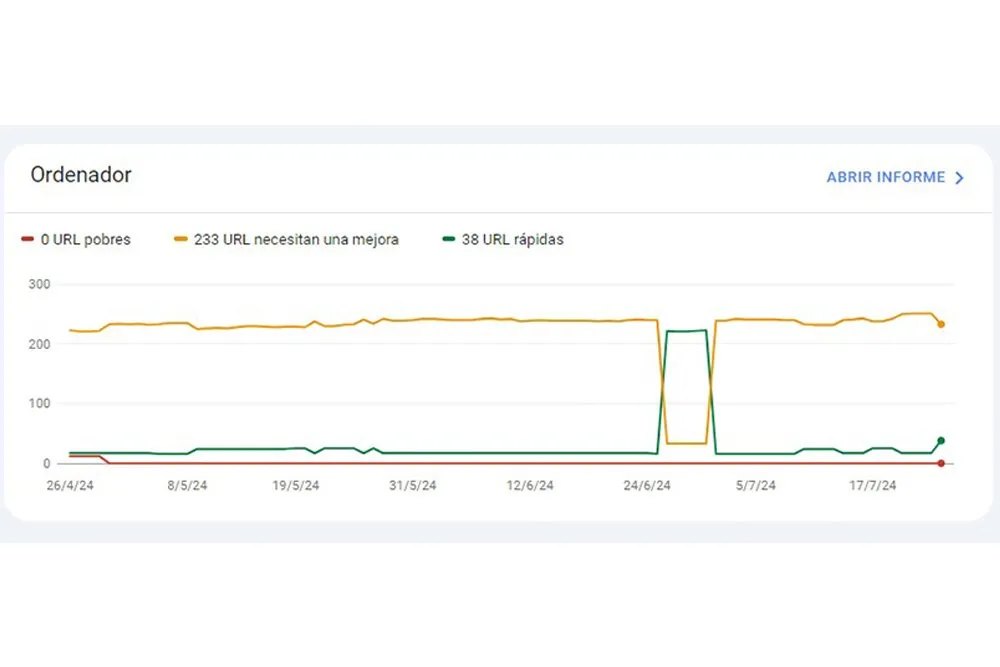Click the green legend swatch for URL rápidas
The width and height of the screenshot is (1000, 667).
448,239
